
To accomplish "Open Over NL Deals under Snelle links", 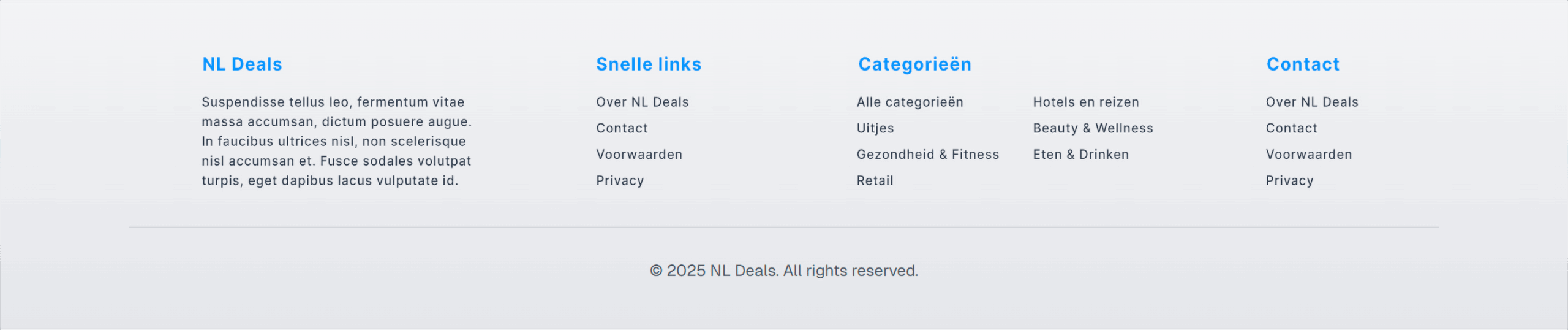I will click(x=643, y=102).
